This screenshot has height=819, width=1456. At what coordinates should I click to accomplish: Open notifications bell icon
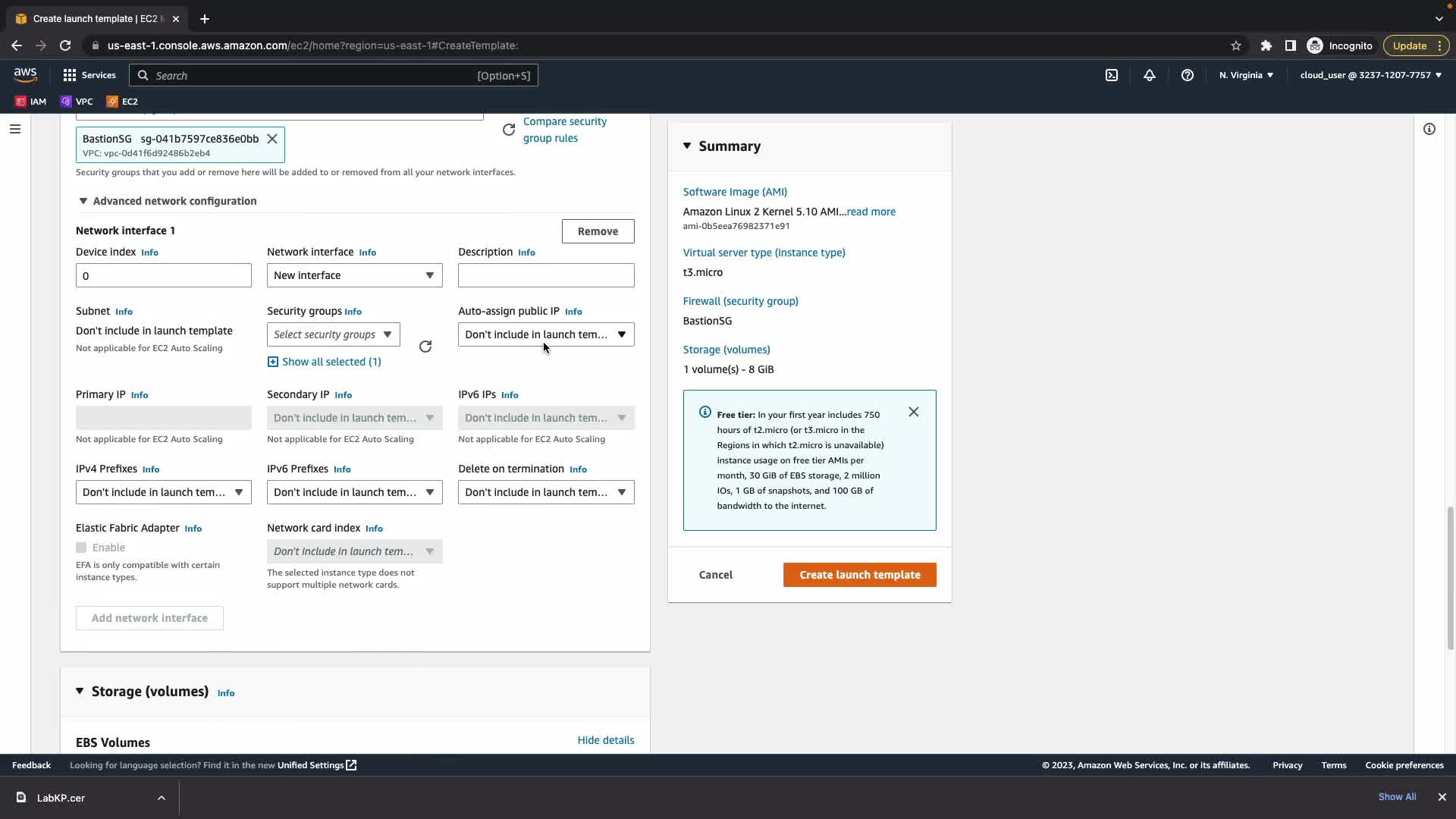pos(1149,75)
